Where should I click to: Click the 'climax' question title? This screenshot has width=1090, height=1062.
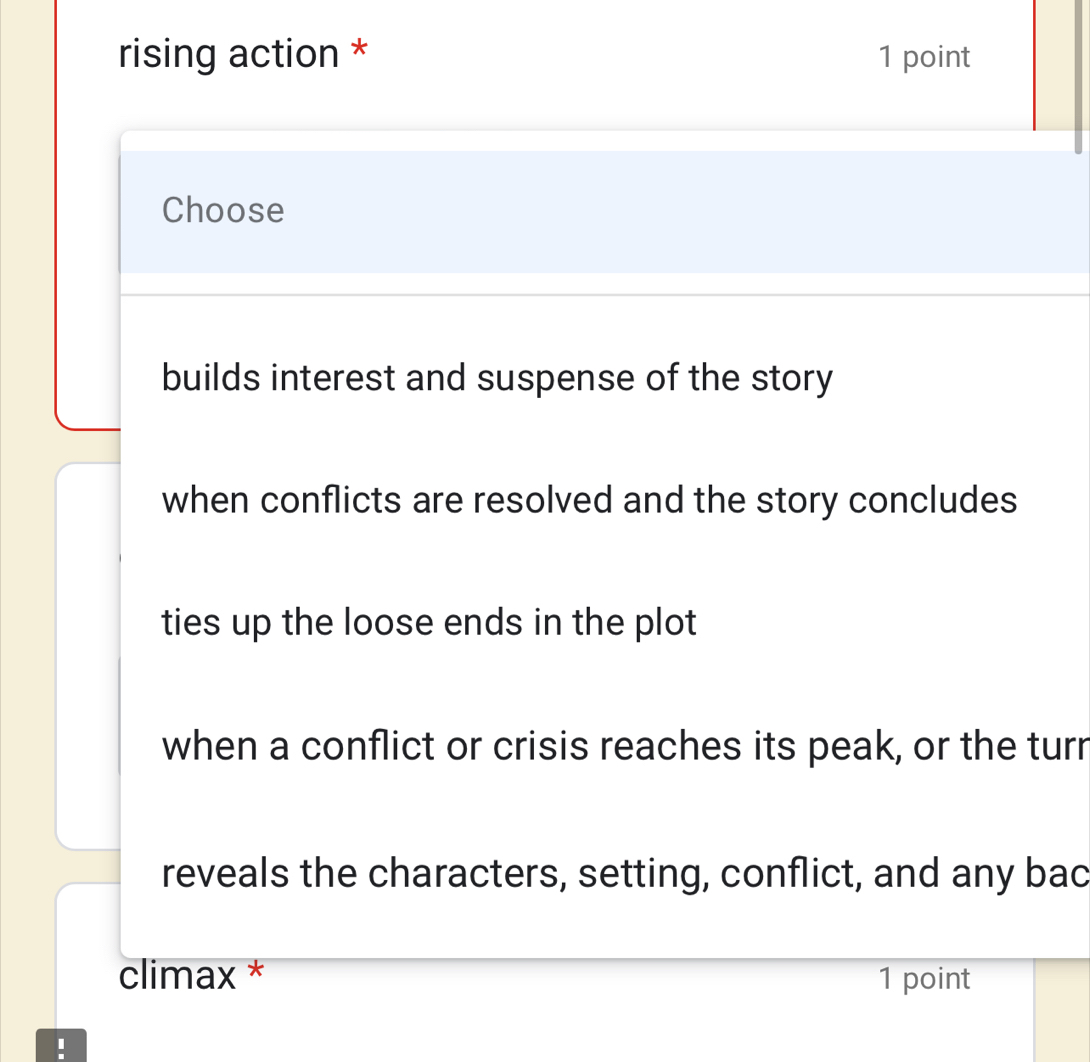(x=177, y=975)
